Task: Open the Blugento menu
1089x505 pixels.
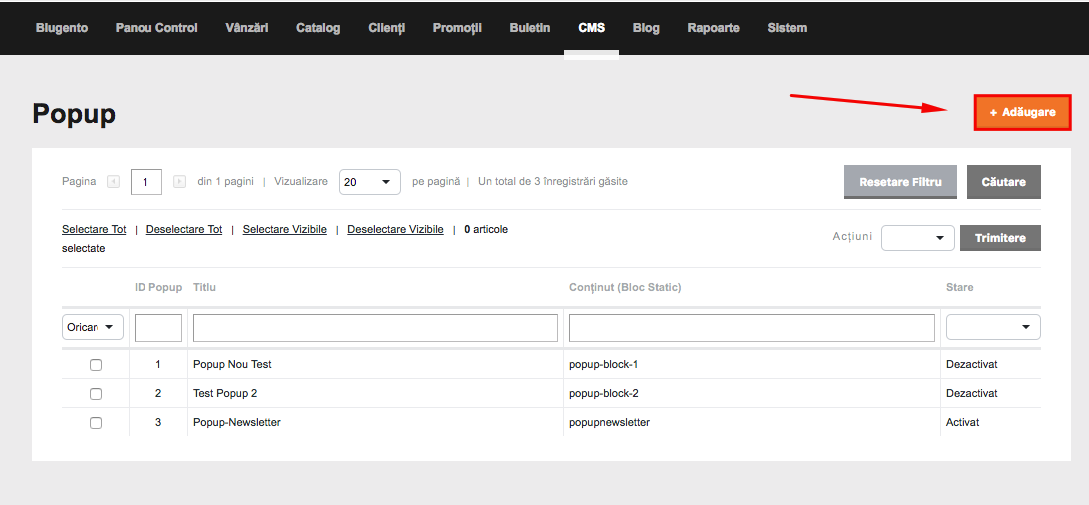Action: (62, 28)
